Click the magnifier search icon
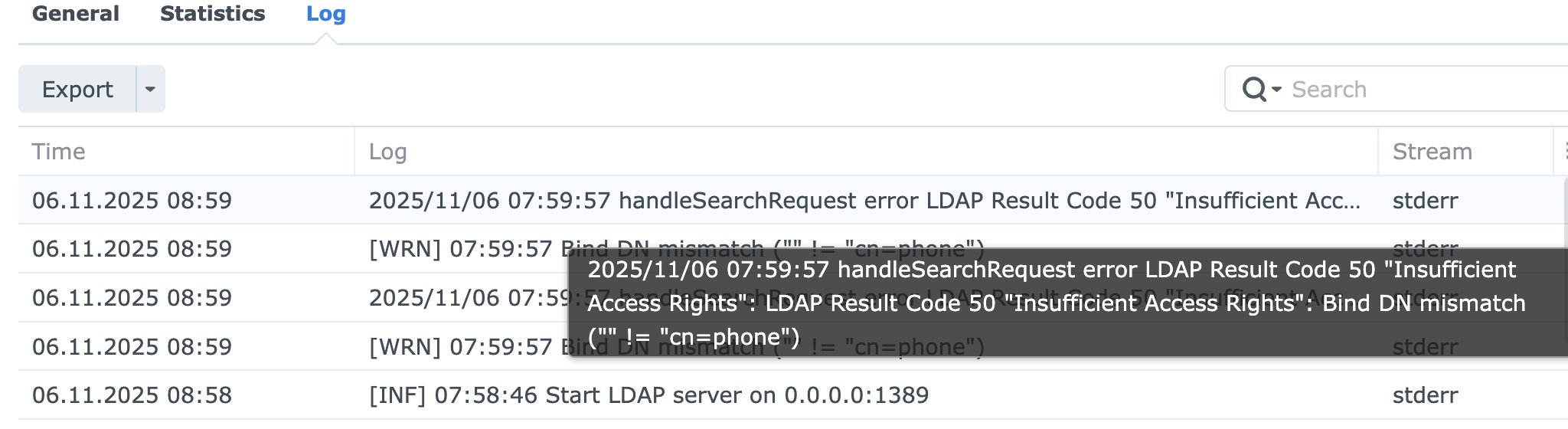 1253,90
